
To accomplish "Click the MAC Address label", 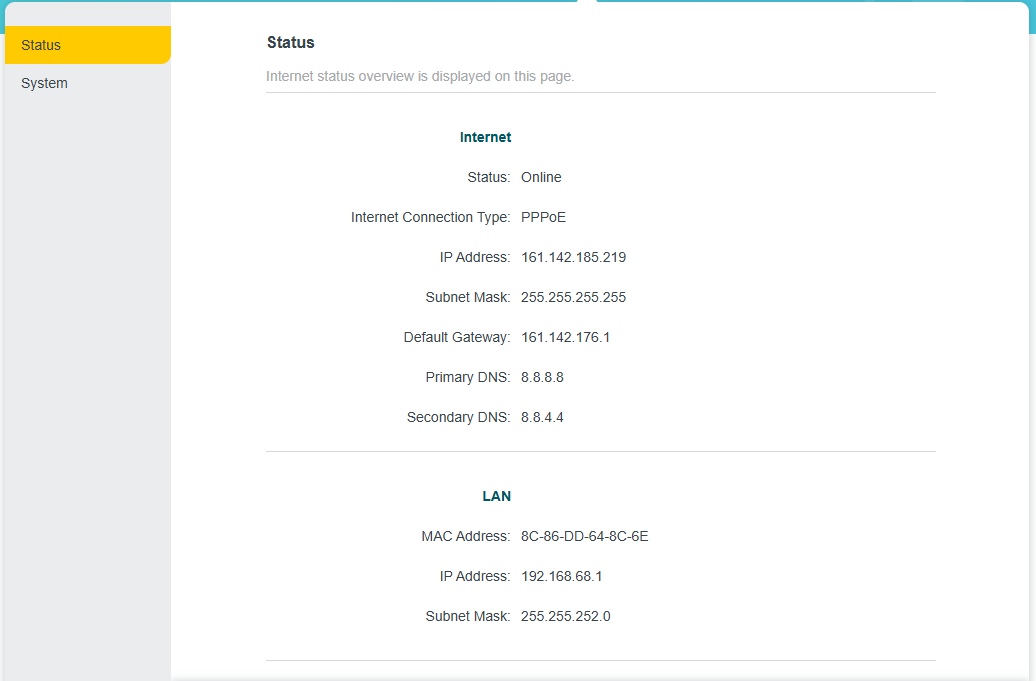I will (466, 536).
